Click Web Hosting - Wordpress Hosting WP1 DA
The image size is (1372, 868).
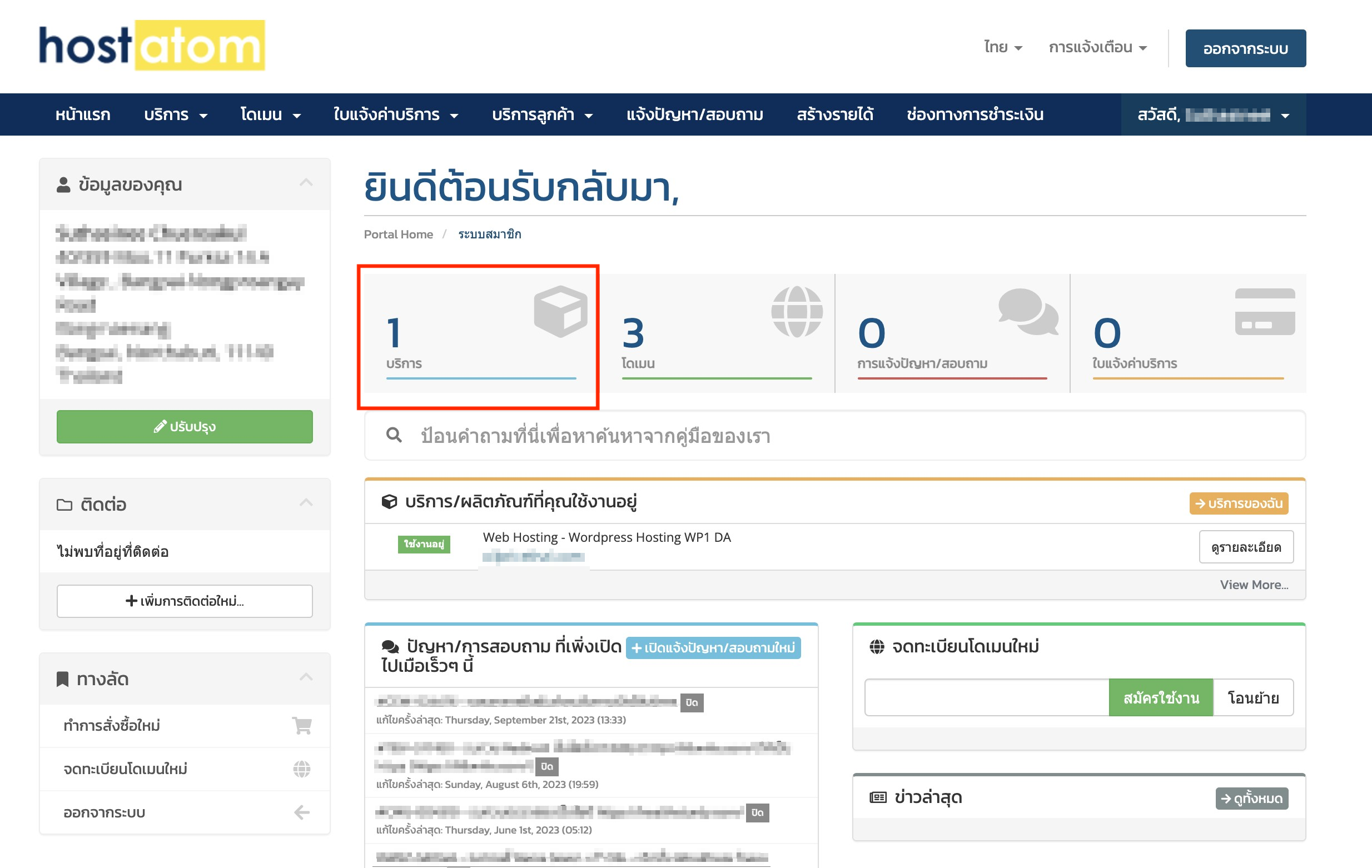coord(607,537)
